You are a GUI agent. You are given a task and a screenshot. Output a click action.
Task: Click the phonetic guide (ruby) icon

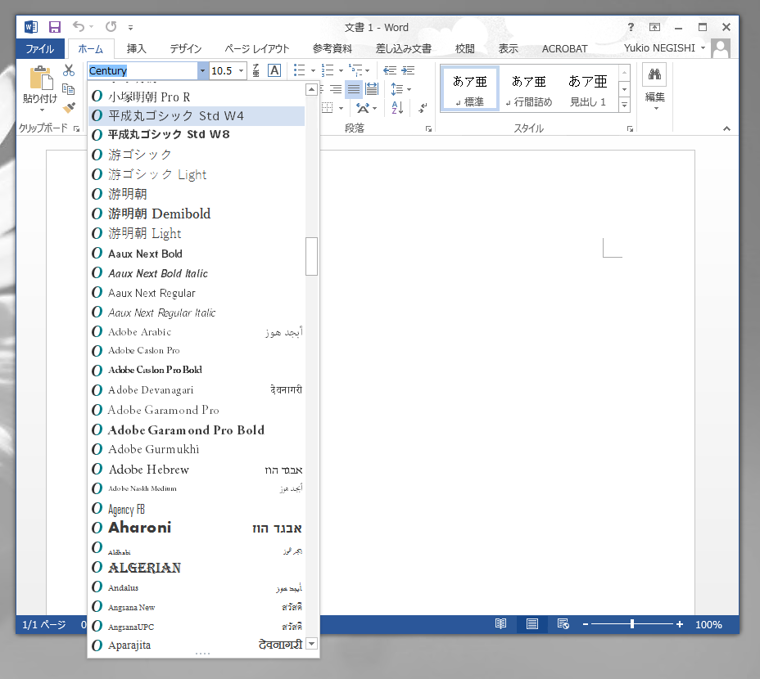click(256, 71)
